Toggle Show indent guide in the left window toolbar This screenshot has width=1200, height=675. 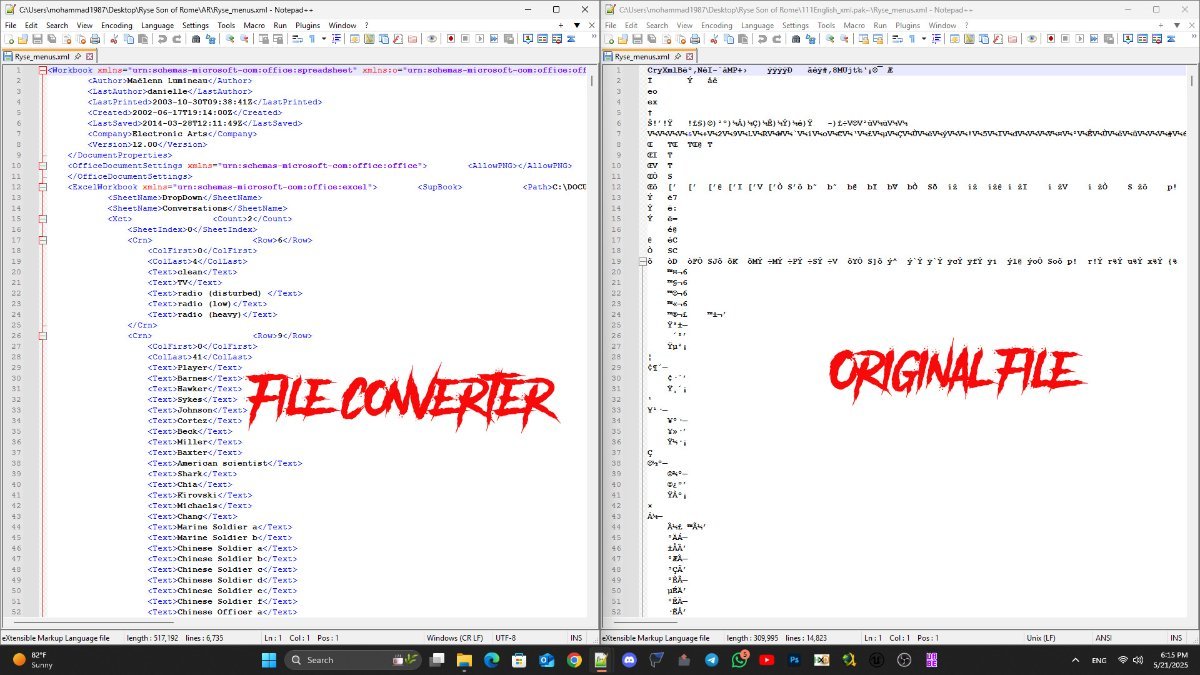[336, 39]
